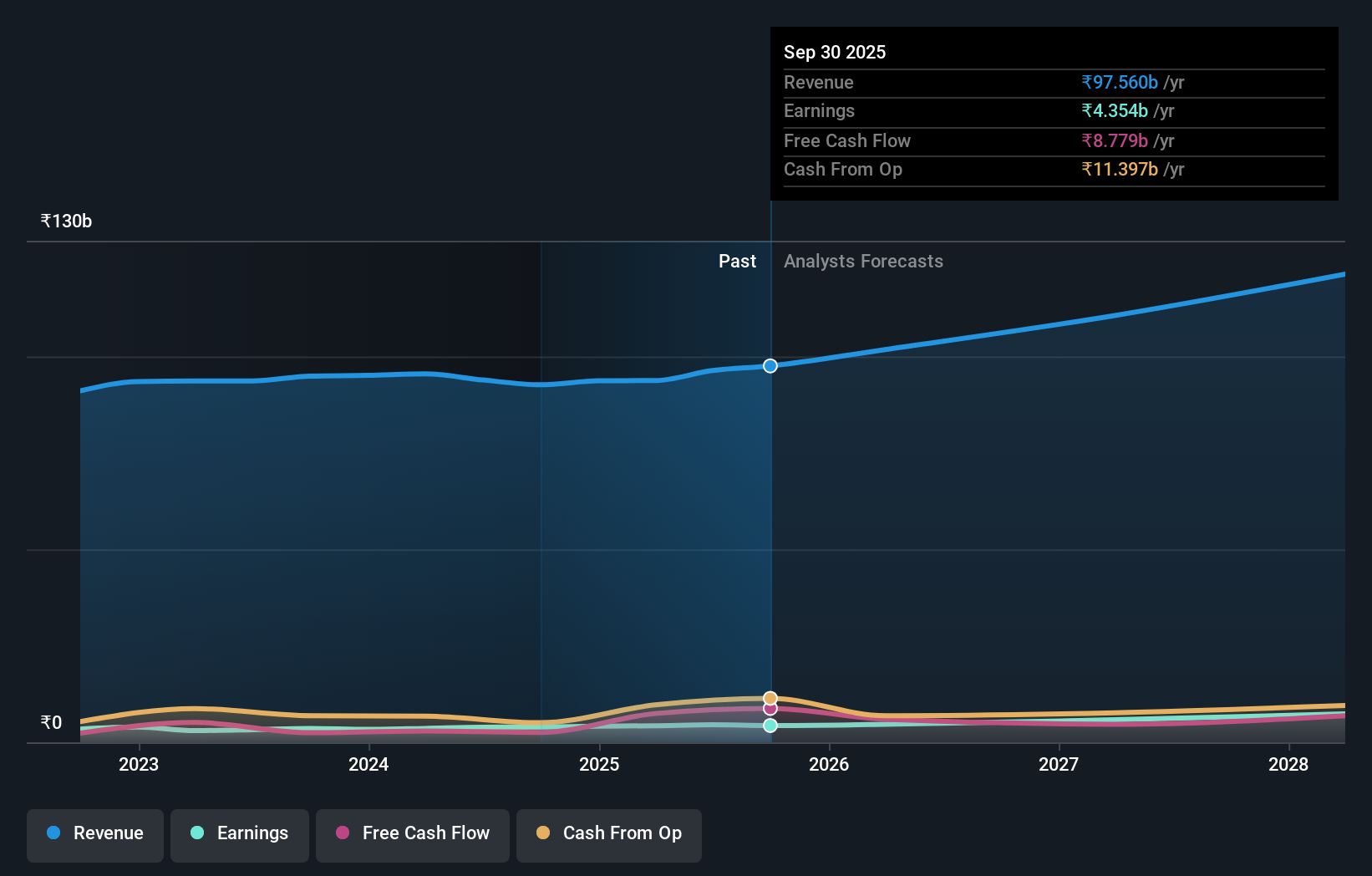Select the orange Cash From Op chart marker
The image size is (1372, 876).
point(770,696)
